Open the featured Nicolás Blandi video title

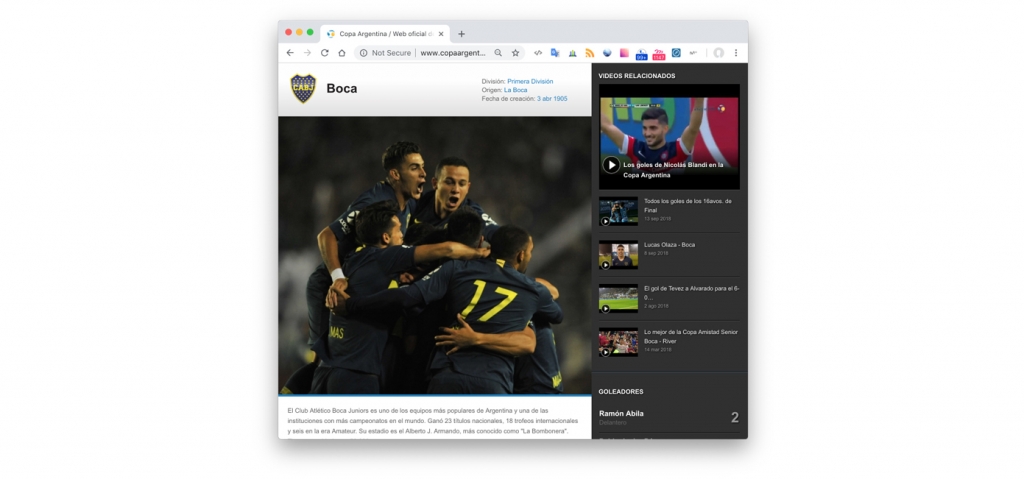click(x=673, y=170)
